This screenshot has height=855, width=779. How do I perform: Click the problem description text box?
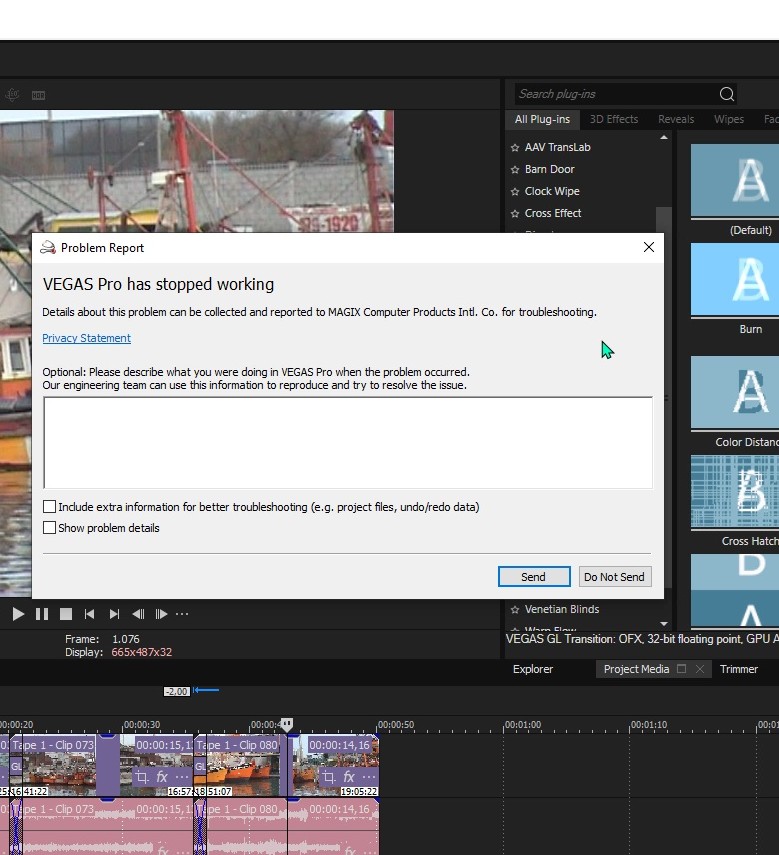(348, 443)
